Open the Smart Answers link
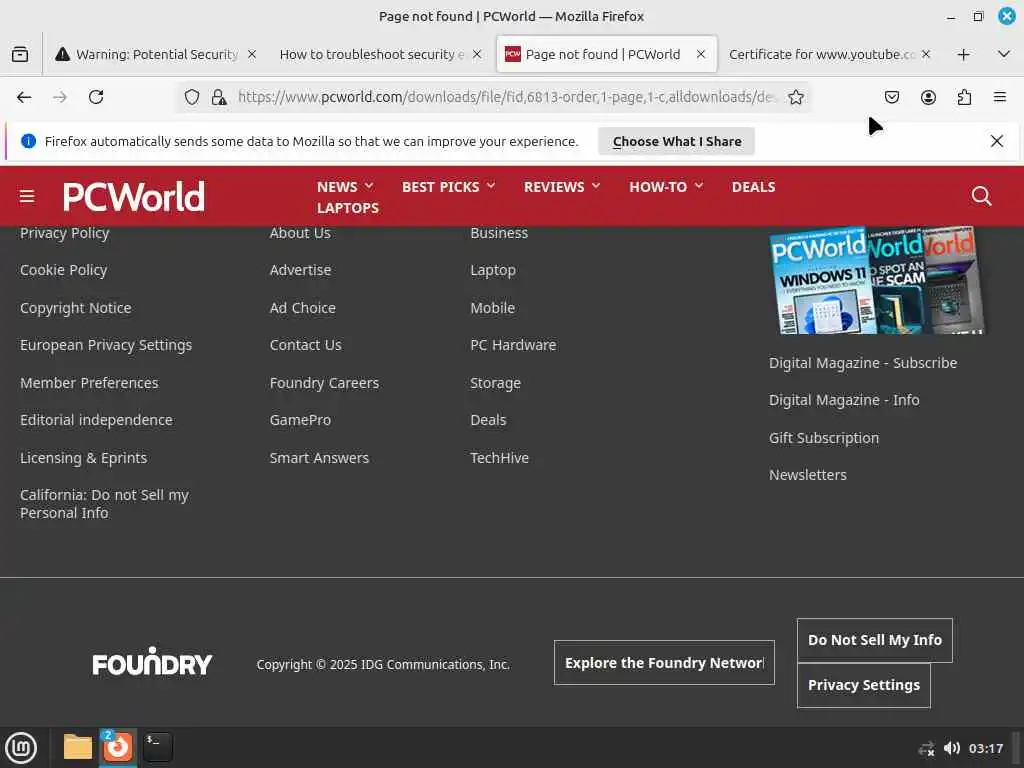Image resolution: width=1024 pixels, height=768 pixels. (x=319, y=458)
